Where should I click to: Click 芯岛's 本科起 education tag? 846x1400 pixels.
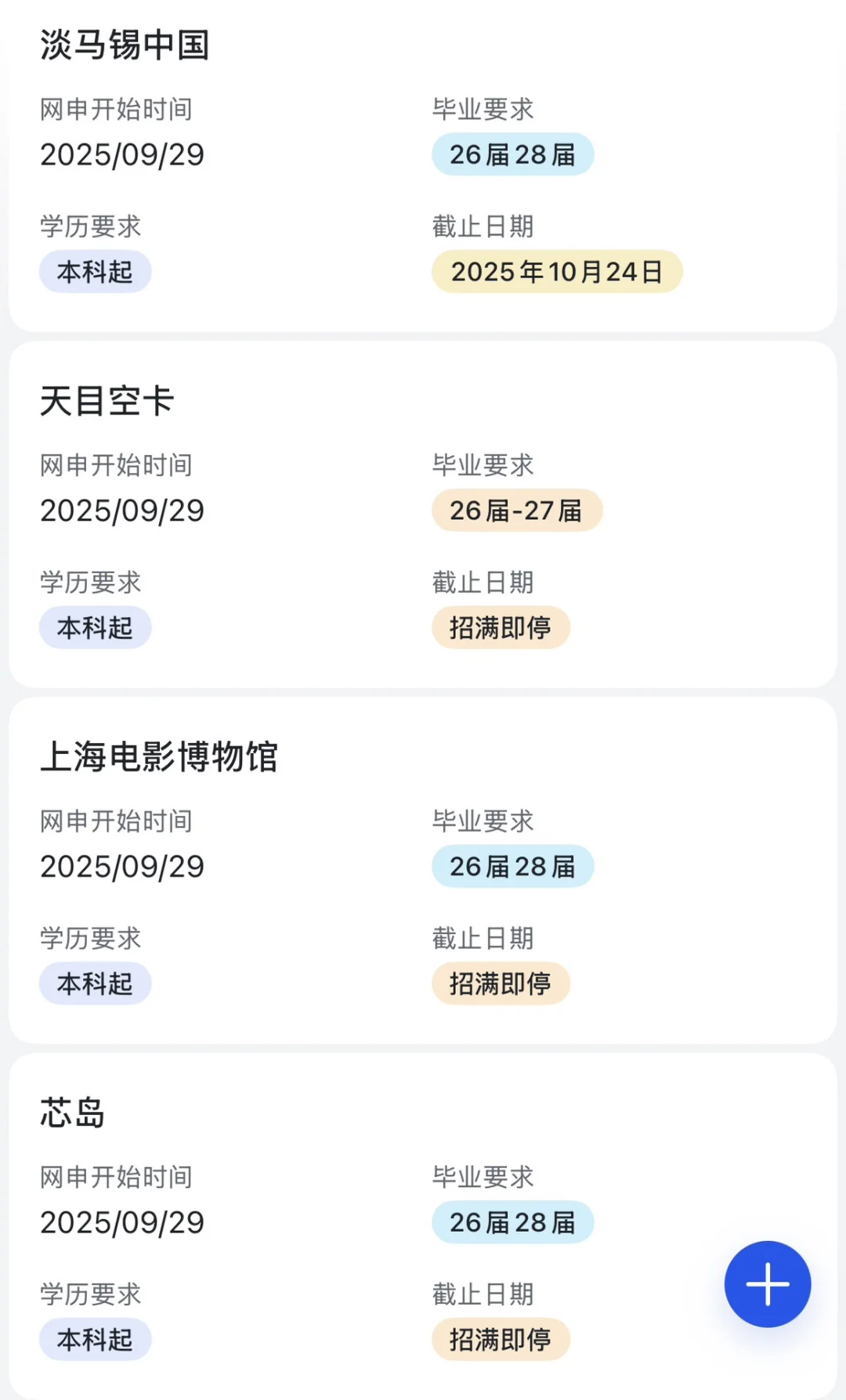pyautogui.click(x=96, y=1340)
